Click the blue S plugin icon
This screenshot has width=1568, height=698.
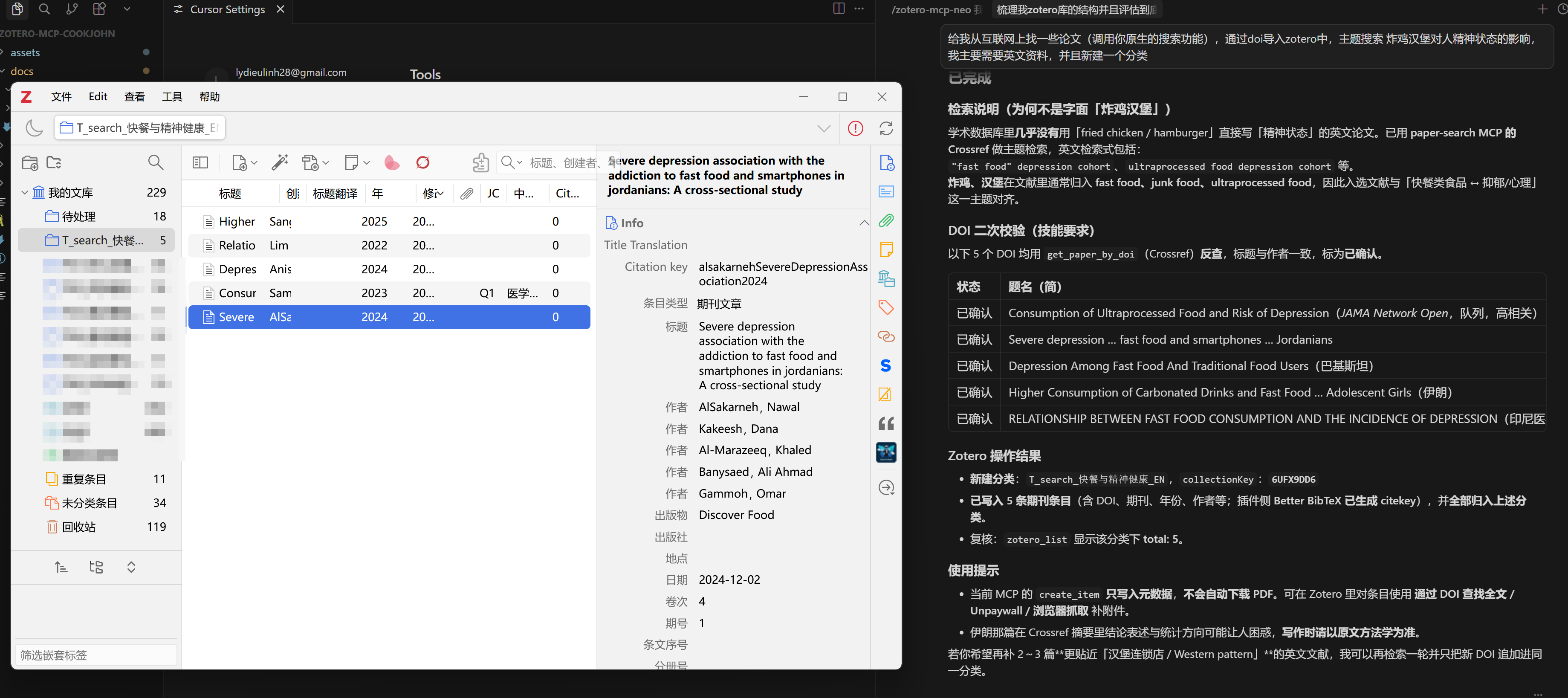tap(885, 366)
